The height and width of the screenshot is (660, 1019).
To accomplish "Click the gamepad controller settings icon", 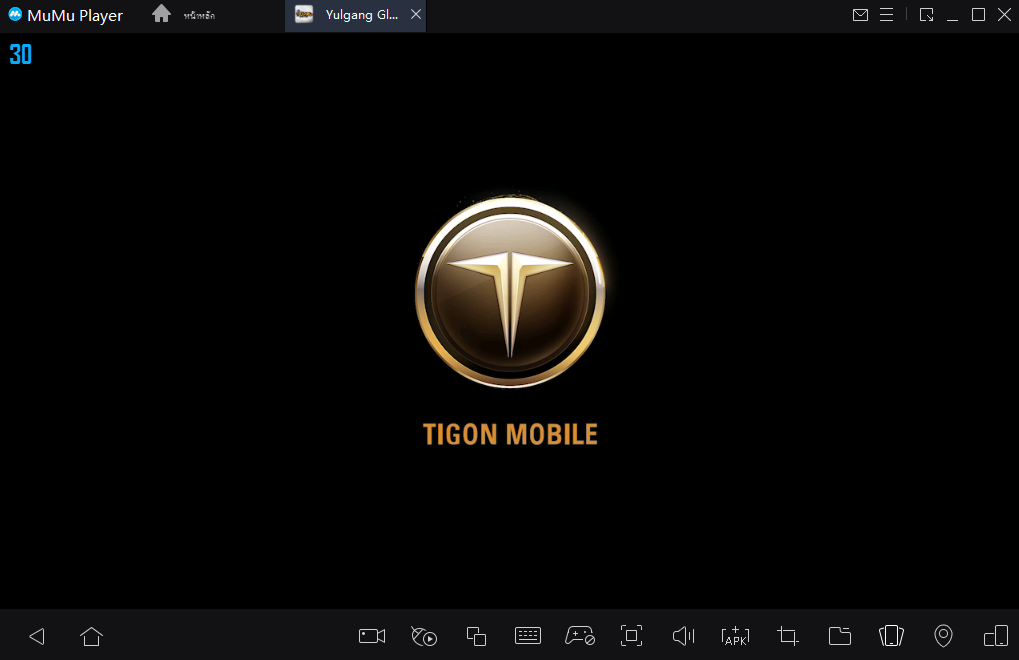I will click(580, 636).
